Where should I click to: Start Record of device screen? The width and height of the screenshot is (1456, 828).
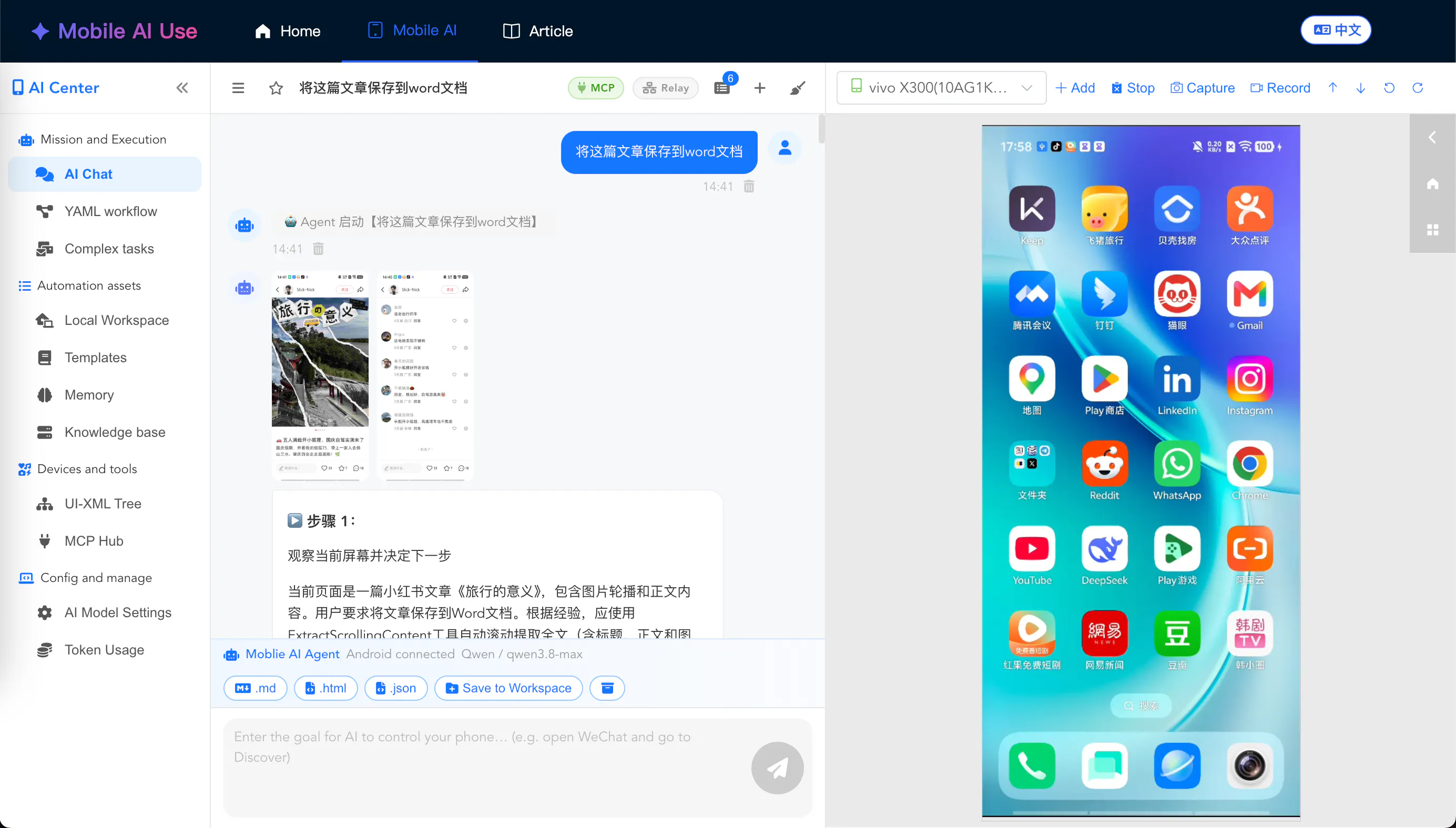pyautogui.click(x=1280, y=88)
